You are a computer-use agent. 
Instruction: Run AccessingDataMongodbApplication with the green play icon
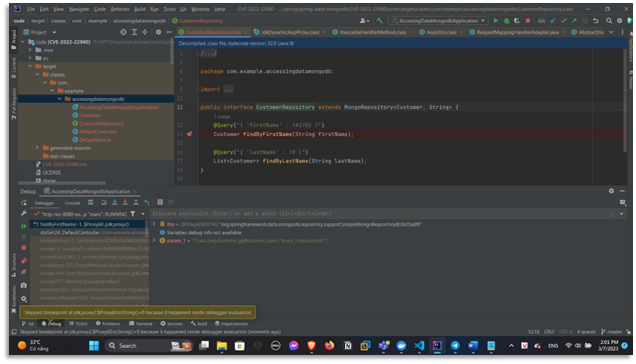(x=495, y=21)
